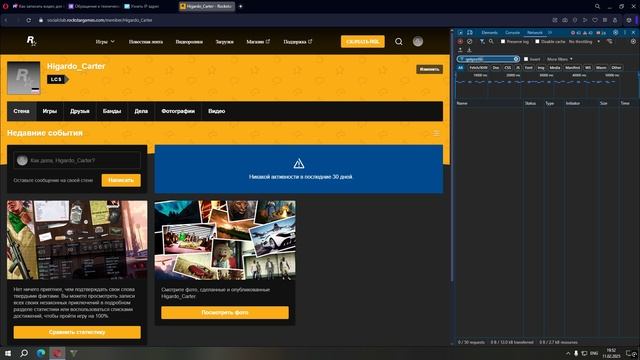Click the network filter text input
The image size is (640, 360).
488,59
